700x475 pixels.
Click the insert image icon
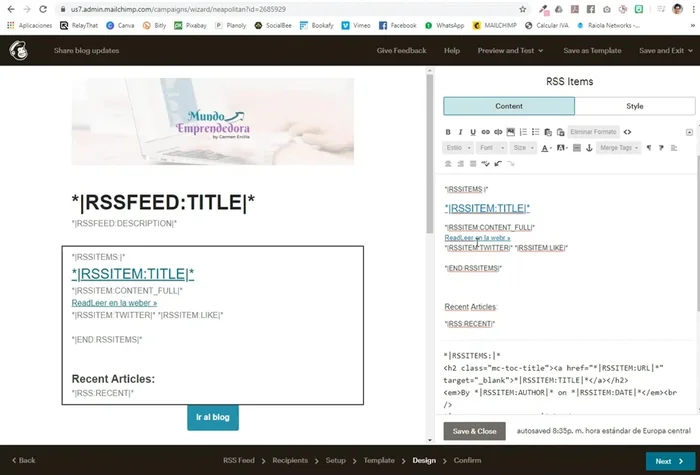pyautogui.click(x=510, y=132)
